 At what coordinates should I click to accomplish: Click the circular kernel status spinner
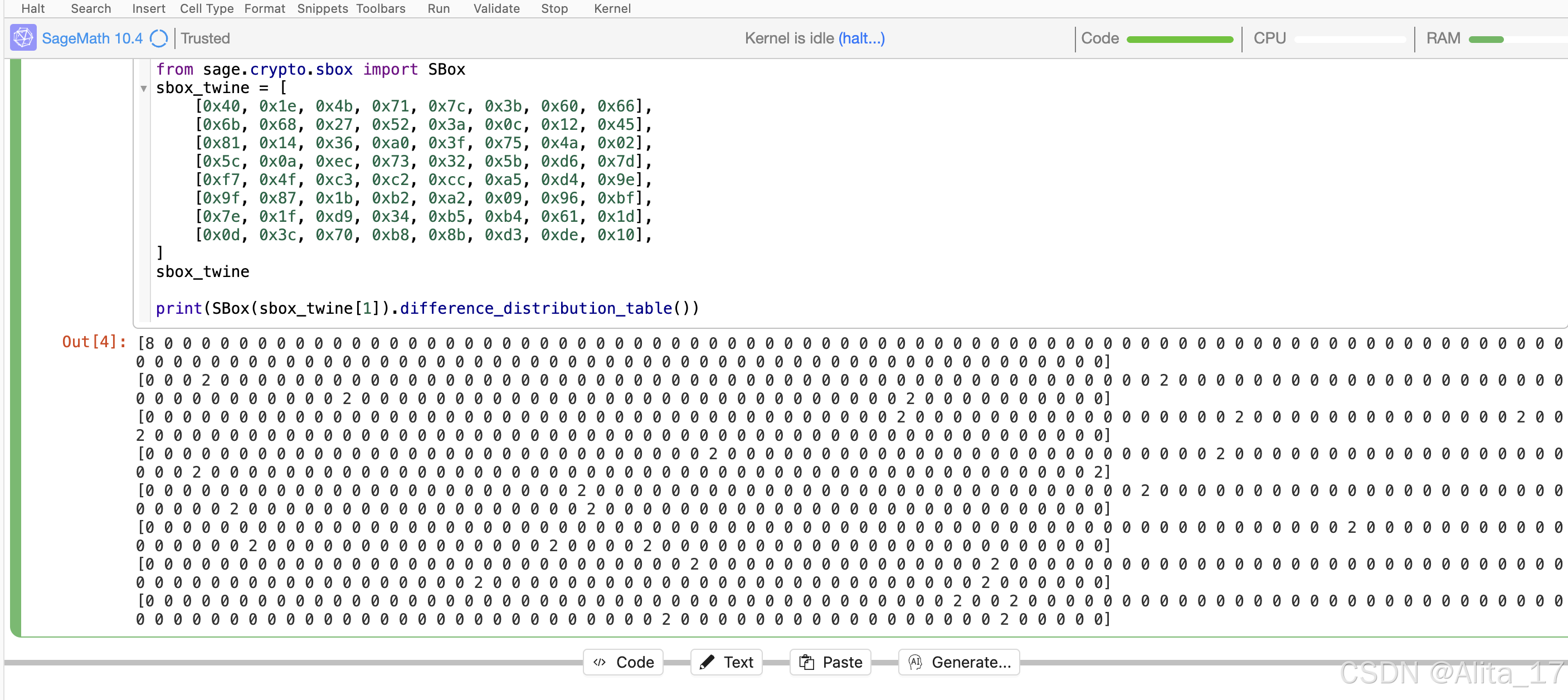(159, 38)
